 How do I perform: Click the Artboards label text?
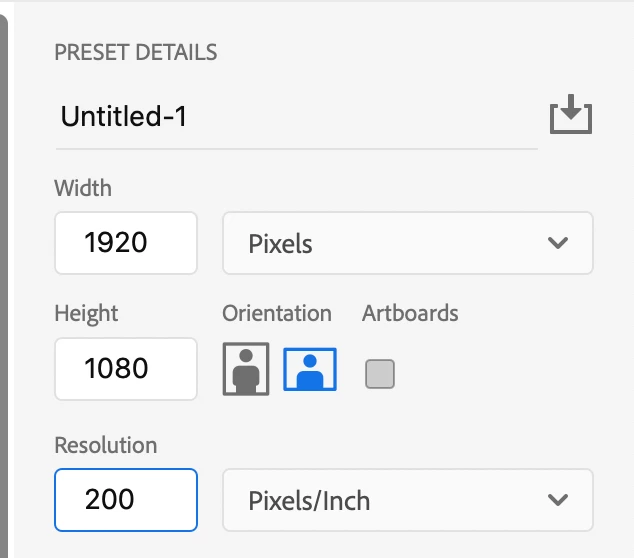tap(410, 313)
